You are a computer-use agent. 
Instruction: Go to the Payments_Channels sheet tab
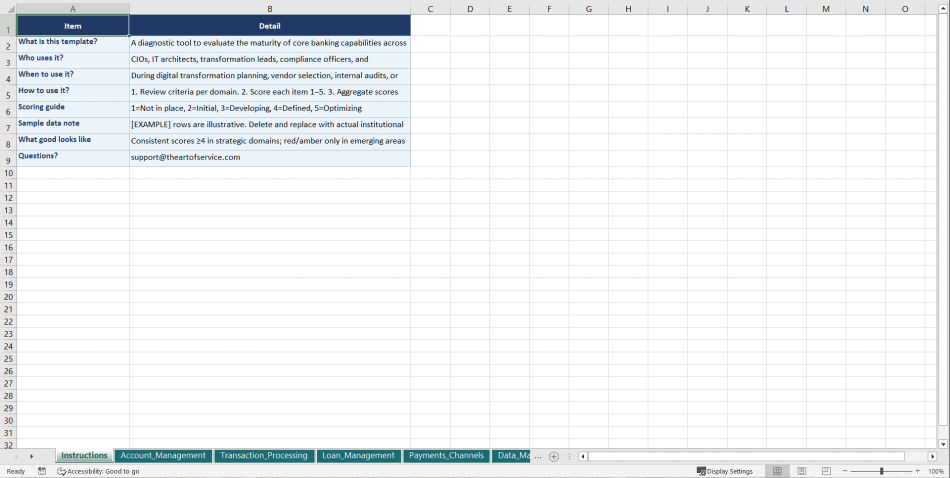[x=446, y=456]
